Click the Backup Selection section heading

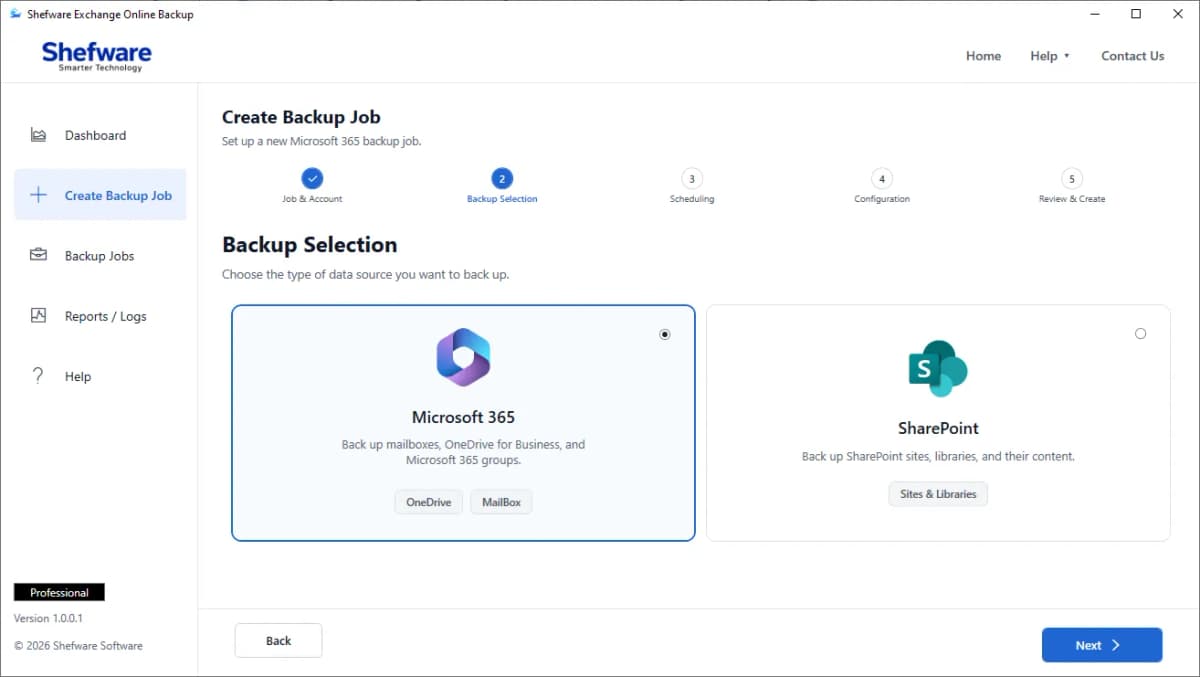click(309, 245)
